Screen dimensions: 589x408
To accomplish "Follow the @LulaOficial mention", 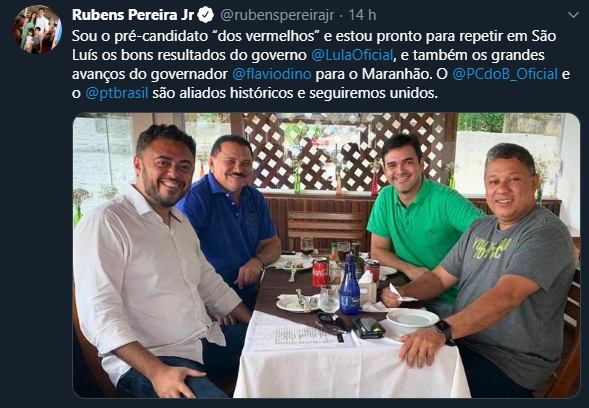I will point(352,55).
